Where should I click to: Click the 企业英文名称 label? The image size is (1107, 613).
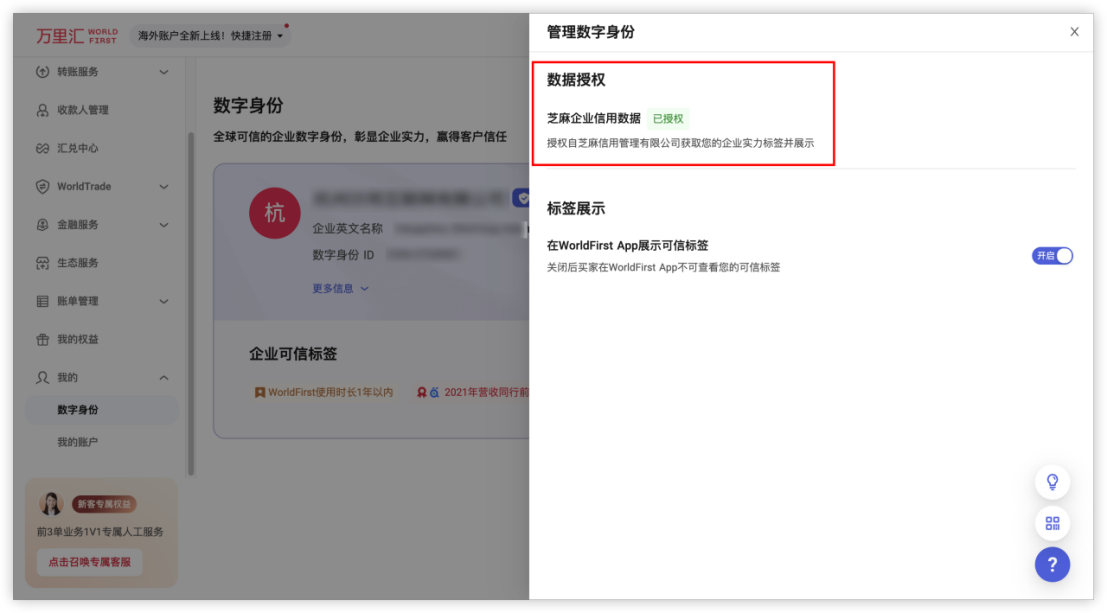coord(347,229)
